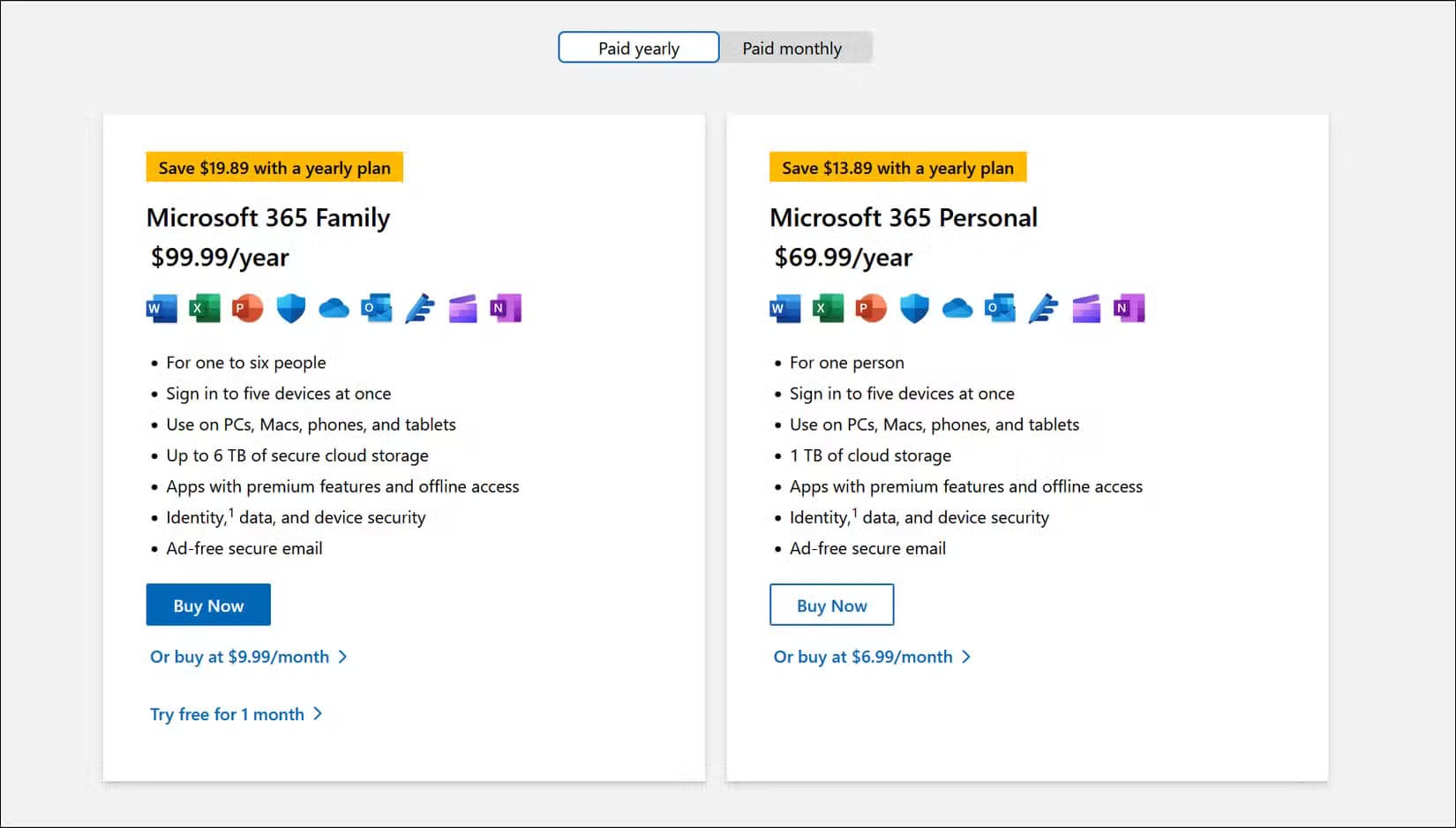Click the Word icon in Family plan
Viewport: 1456px width, 828px height.
161,308
